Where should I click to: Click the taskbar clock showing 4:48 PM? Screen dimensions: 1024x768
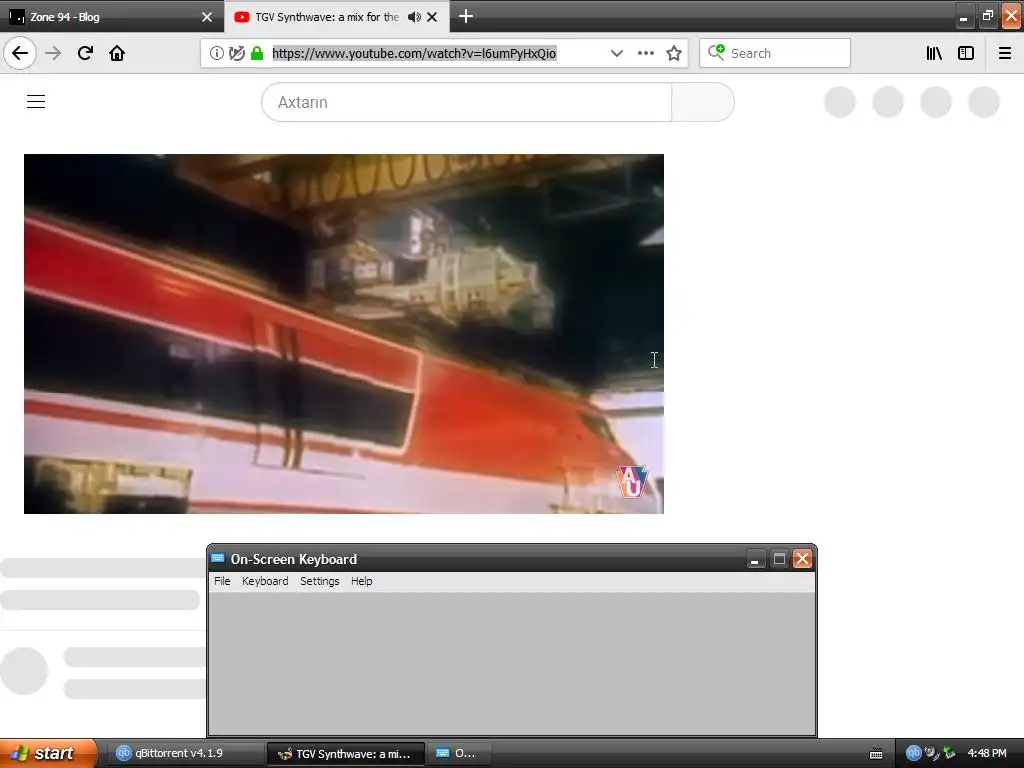click(987, 753)
